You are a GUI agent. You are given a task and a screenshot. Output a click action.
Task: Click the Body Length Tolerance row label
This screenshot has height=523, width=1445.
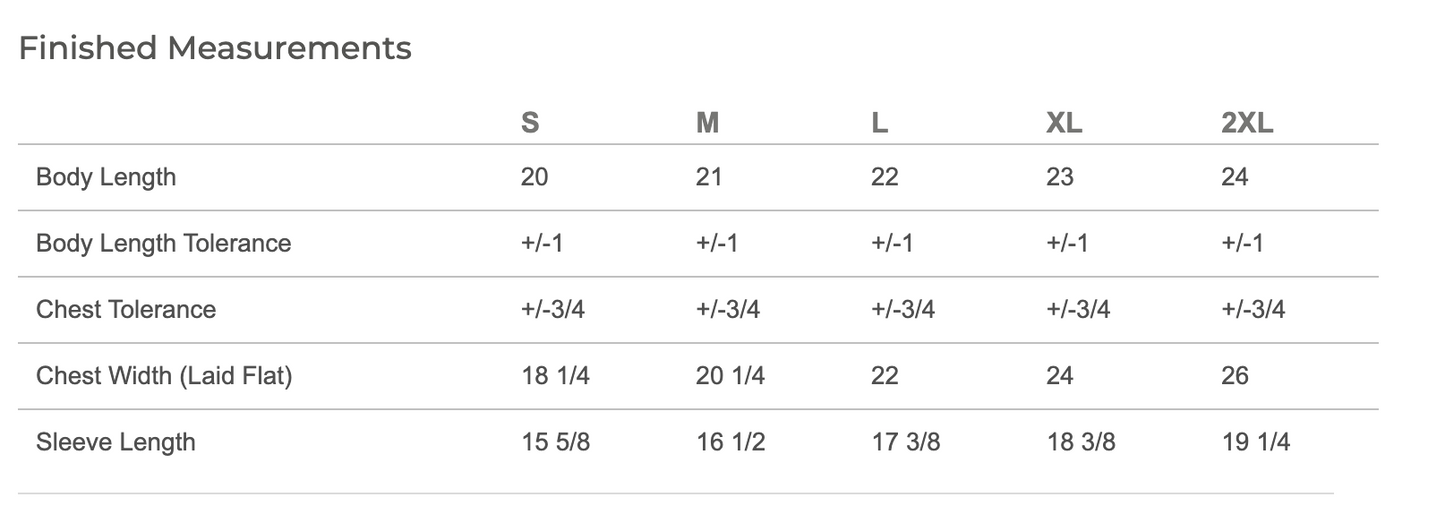[x=164, y=243]
